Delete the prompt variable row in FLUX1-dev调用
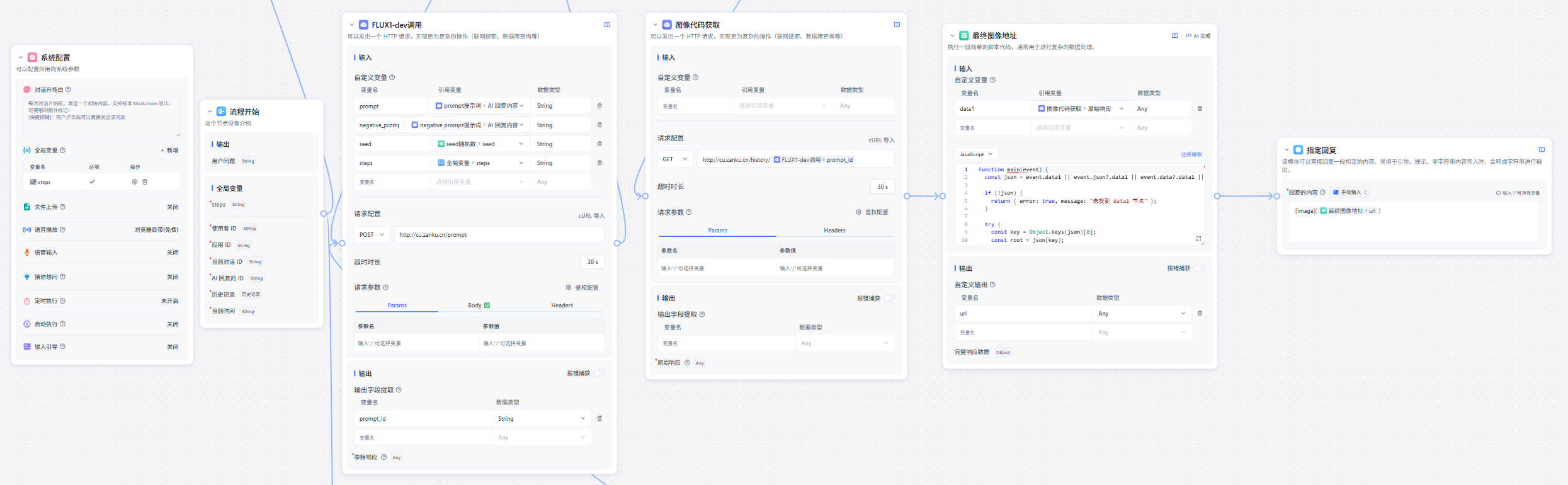 (x=599, y=106)
